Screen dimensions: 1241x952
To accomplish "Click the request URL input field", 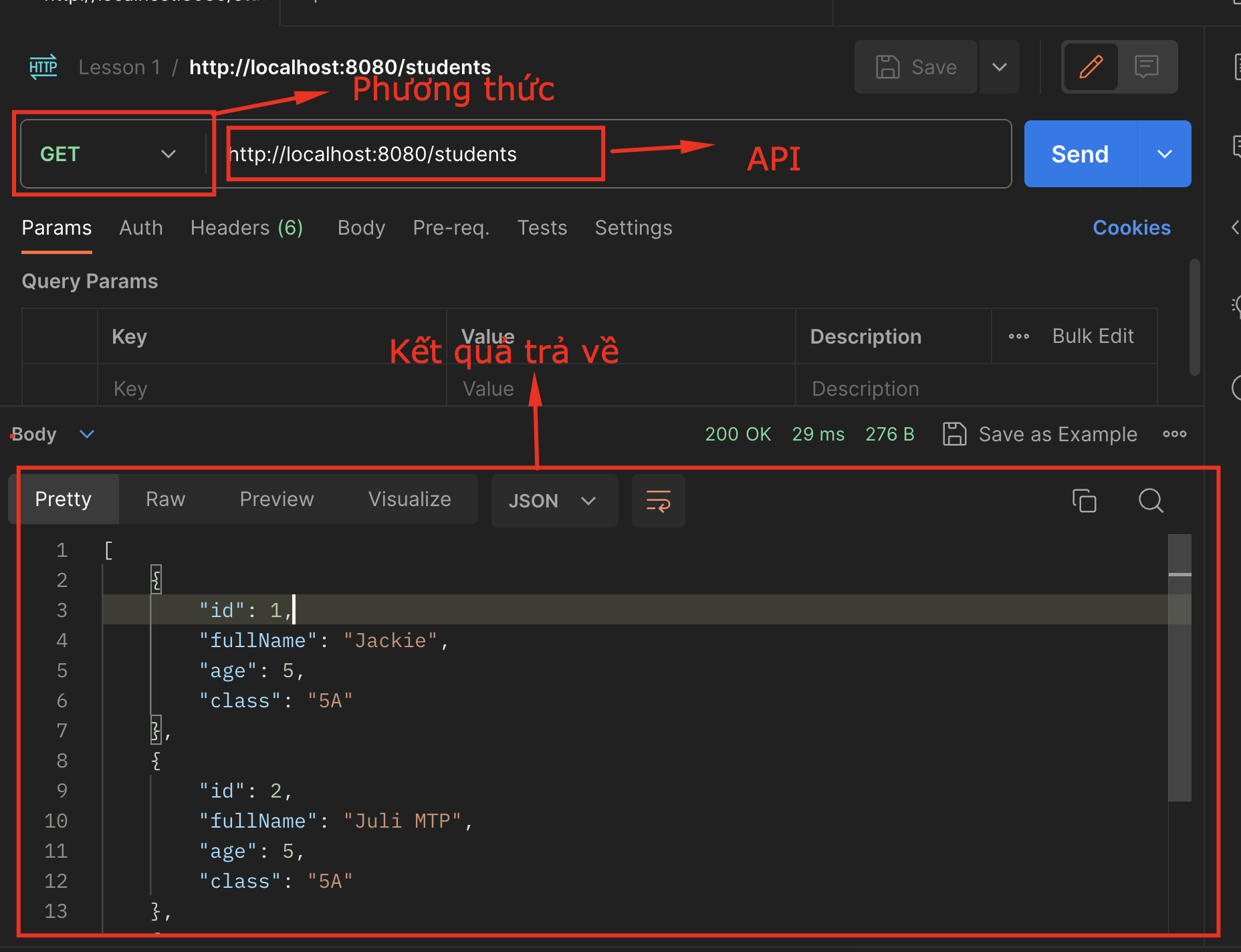I will 736,154.
